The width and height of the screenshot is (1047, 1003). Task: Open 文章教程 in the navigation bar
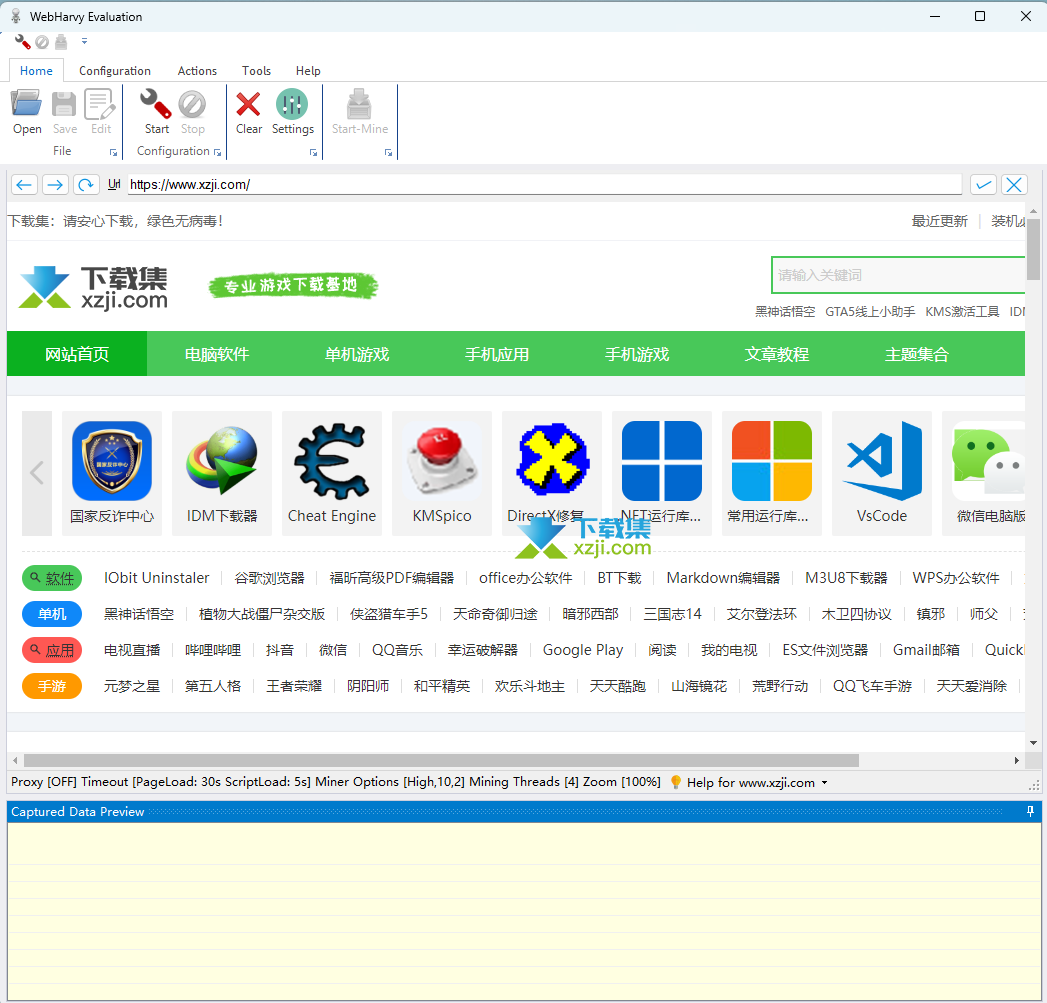click(x=777, y=354)
